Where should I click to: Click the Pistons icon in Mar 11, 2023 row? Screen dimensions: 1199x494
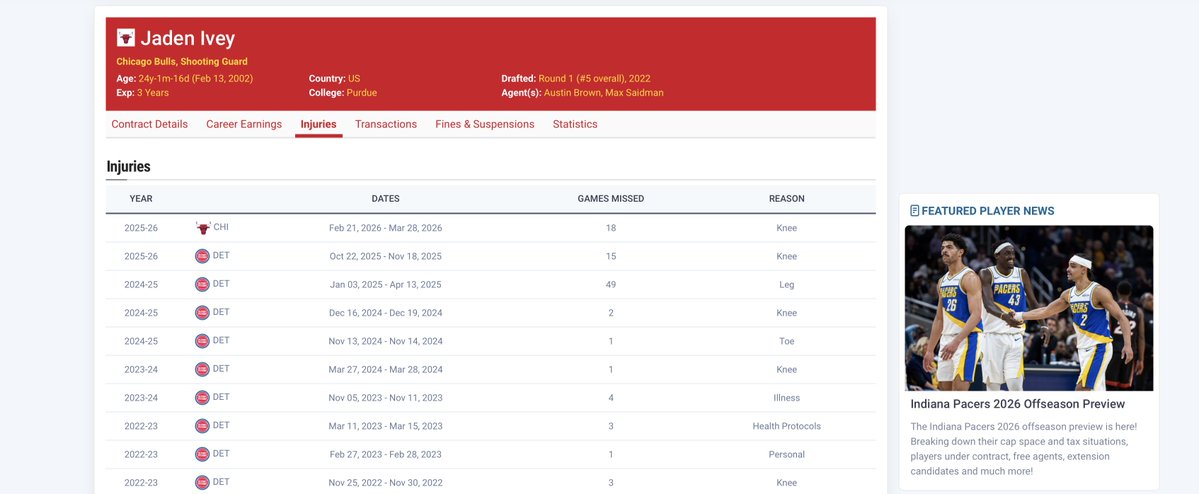(203, 426)
